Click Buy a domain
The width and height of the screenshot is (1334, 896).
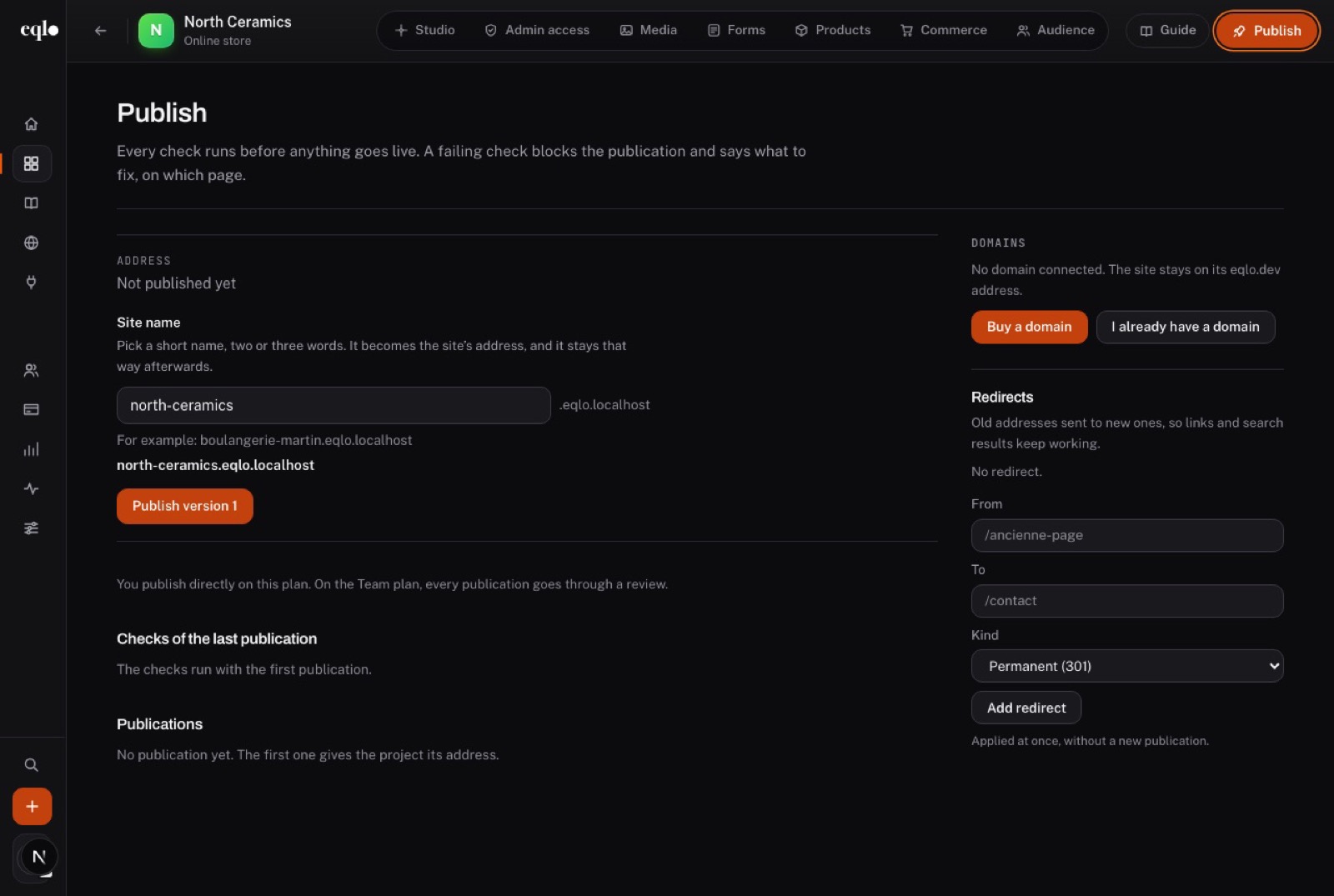tap(1029, 327)
